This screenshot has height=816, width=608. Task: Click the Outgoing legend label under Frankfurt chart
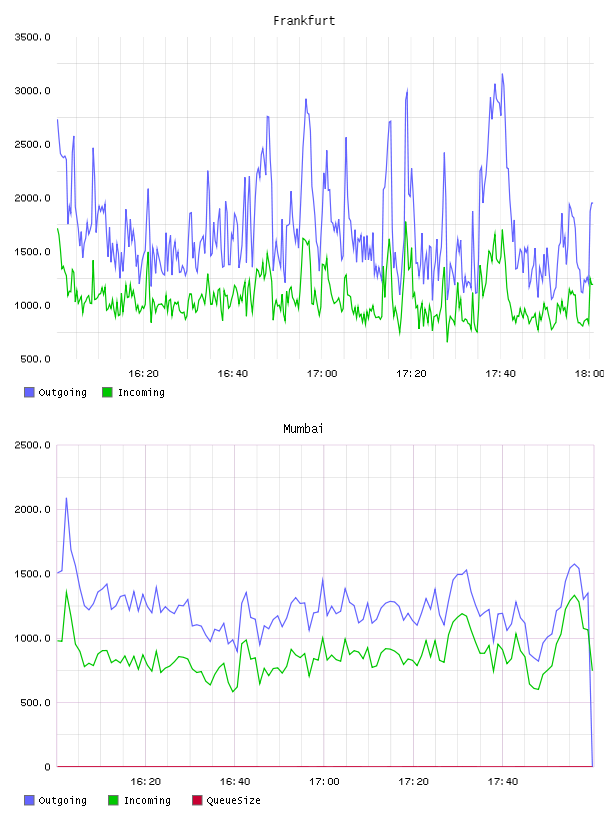pos(62,392)
